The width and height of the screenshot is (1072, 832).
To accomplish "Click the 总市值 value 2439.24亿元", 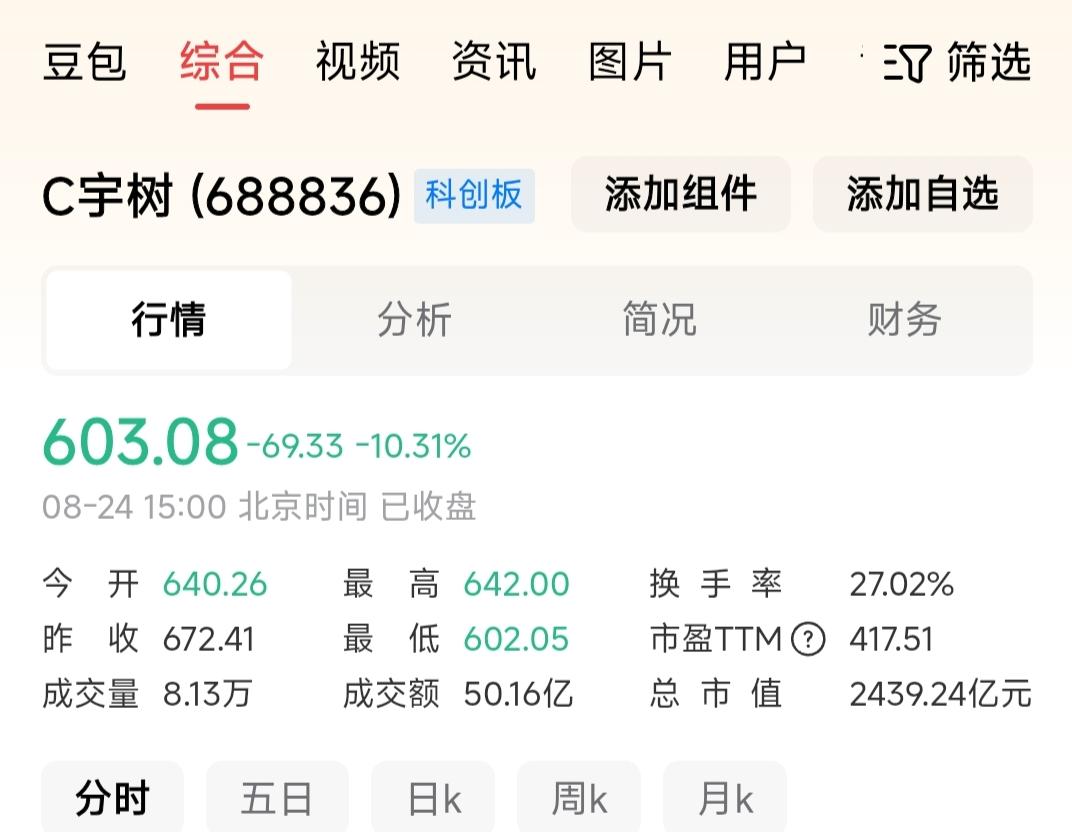I will pyautogui.click(x=941, y=695).
